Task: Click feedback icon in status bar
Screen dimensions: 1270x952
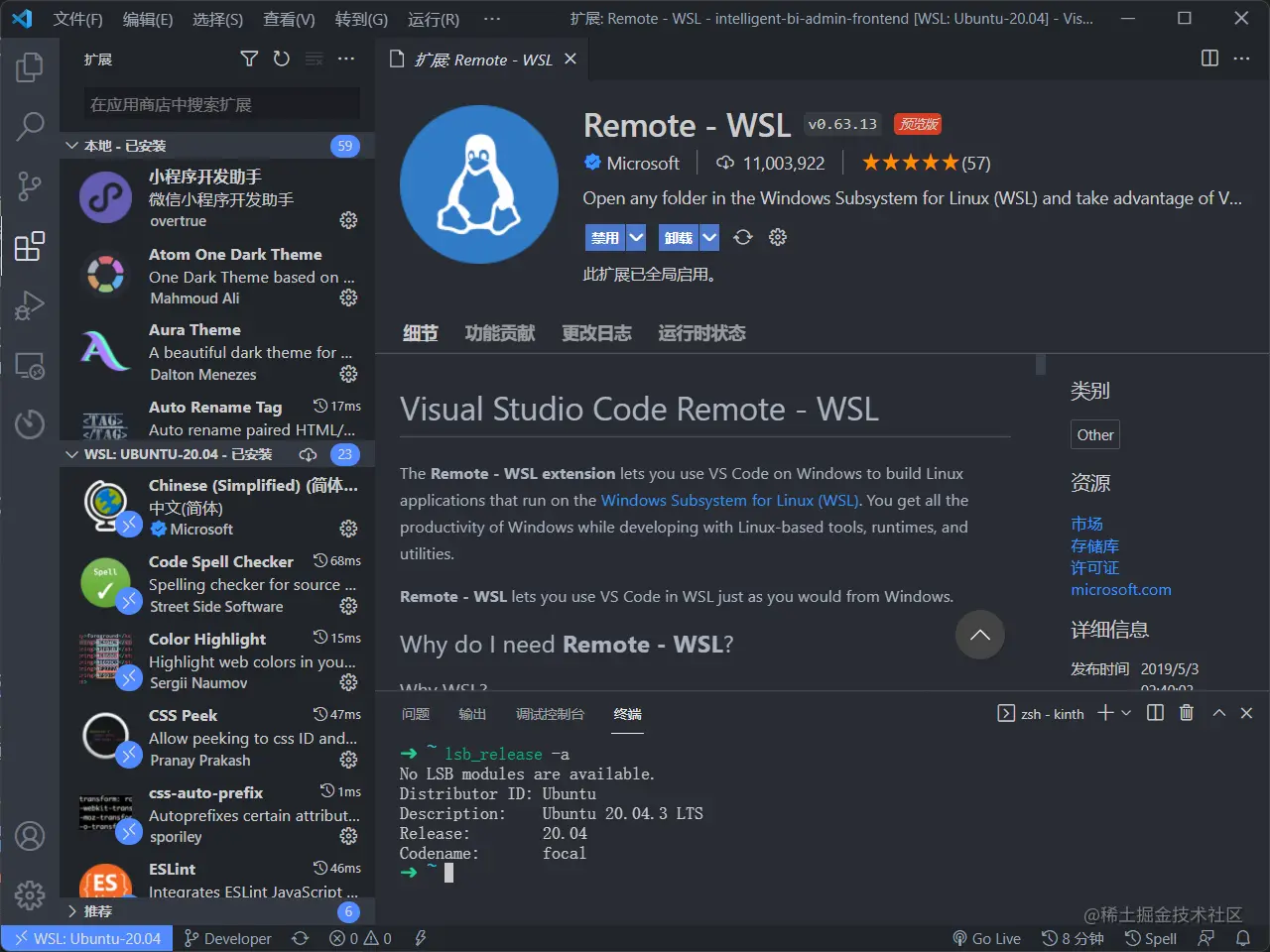Action: (1206, 938)
